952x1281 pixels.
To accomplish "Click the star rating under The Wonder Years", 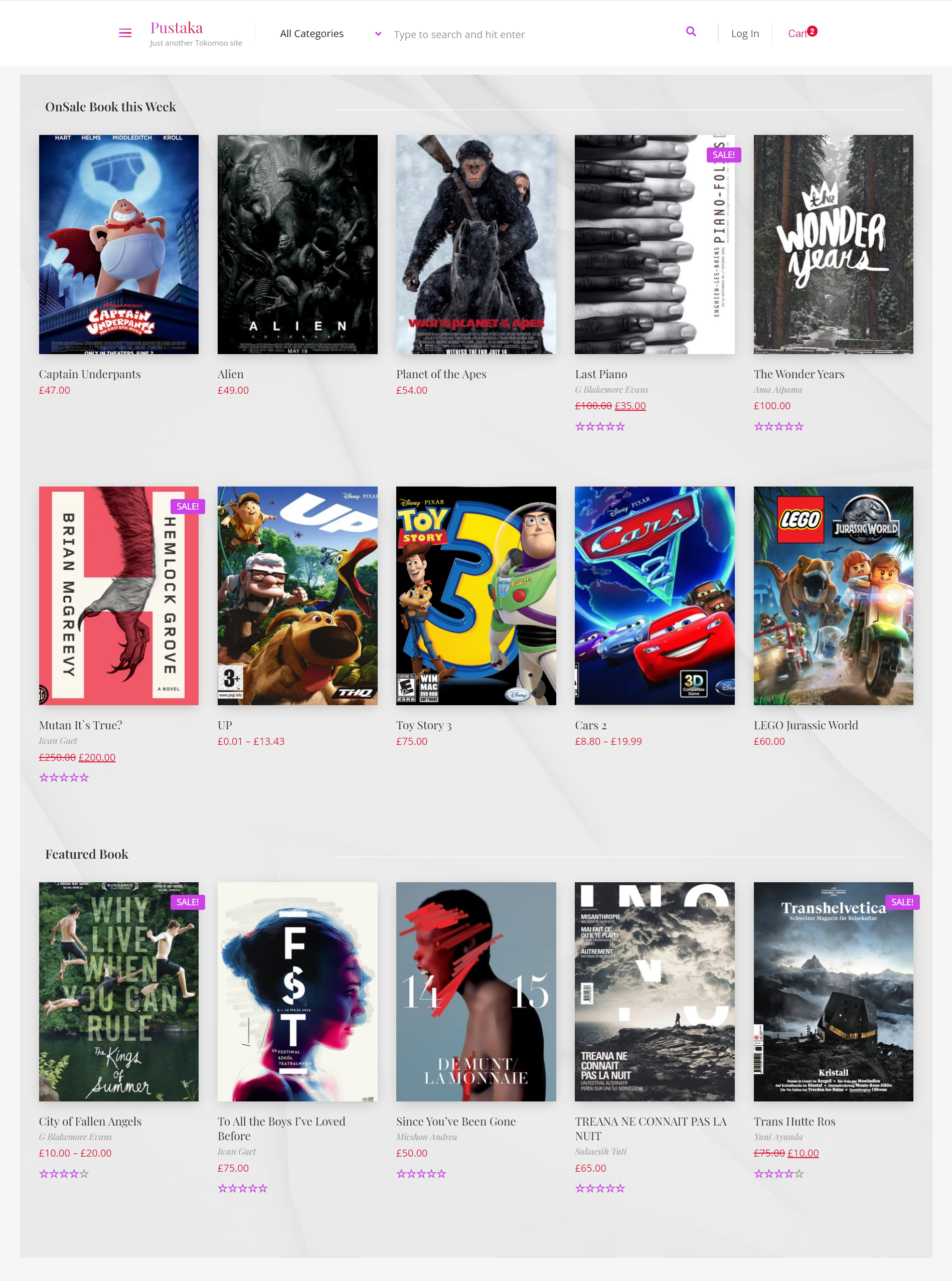I will point(778,426).
